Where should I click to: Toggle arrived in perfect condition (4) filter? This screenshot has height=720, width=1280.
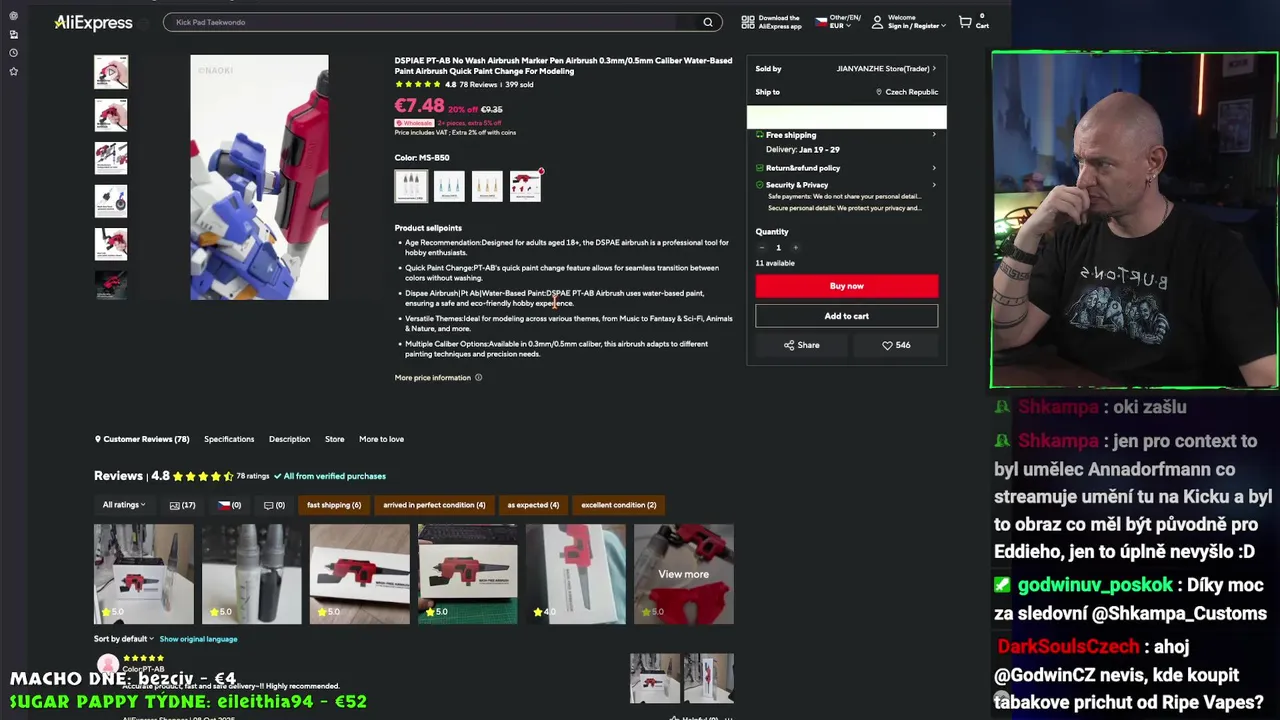click(x=434, y=505)
